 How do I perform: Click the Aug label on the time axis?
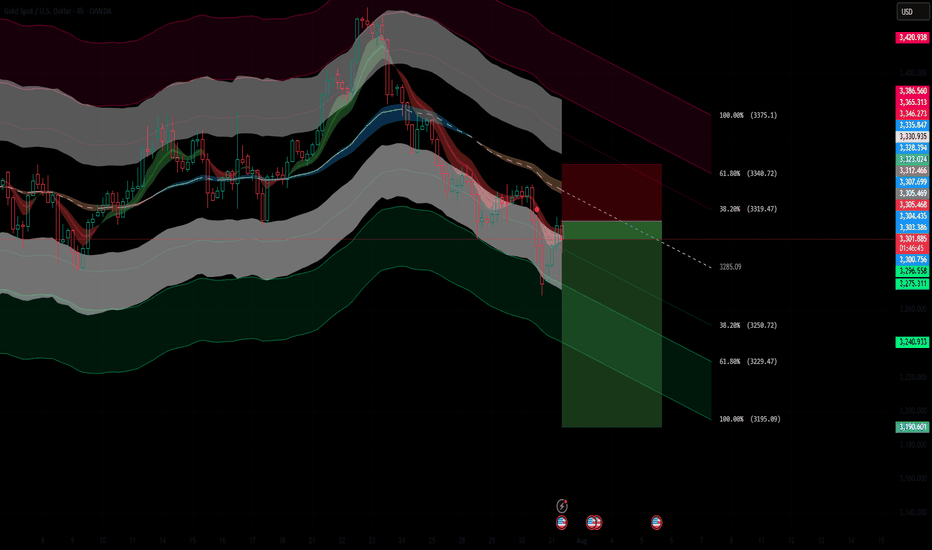[581, 540]
